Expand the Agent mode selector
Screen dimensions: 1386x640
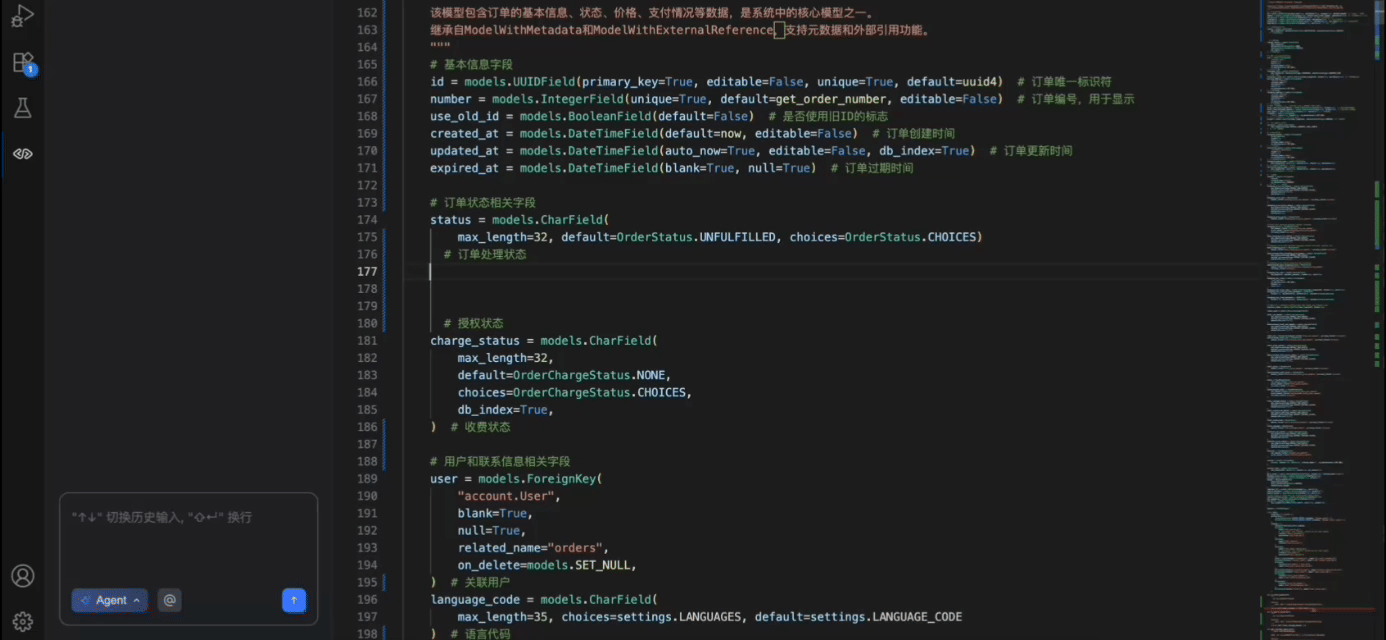point(110,600)
